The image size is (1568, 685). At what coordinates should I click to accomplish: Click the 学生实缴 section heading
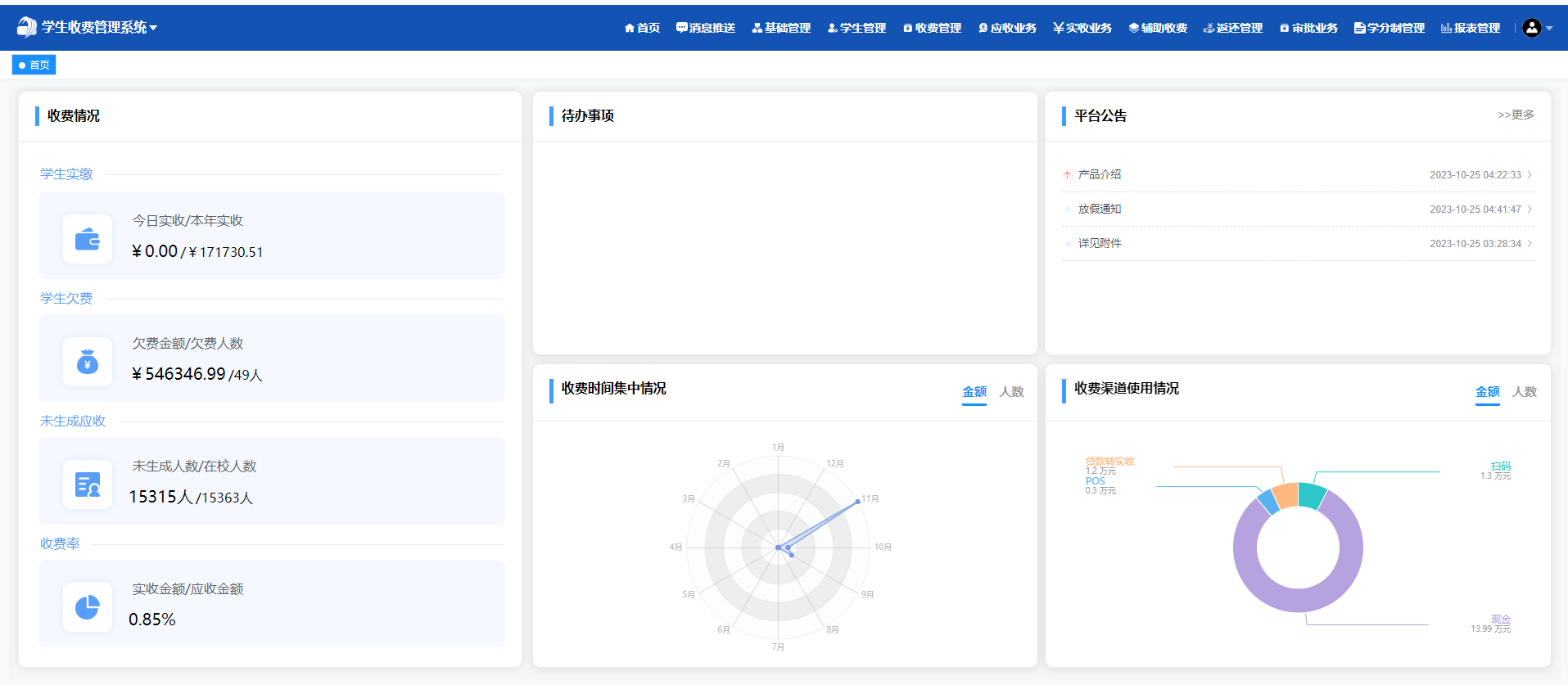pos(66,174)
